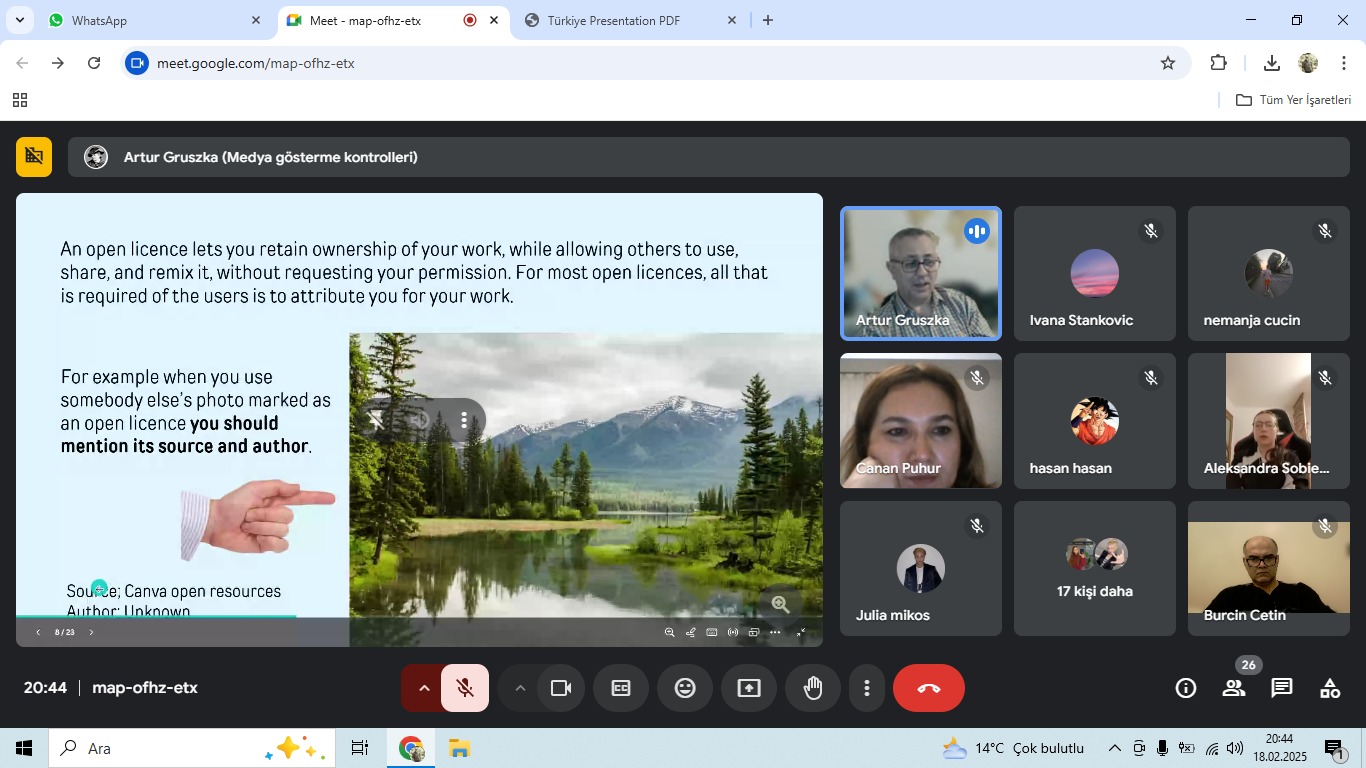Open the meeting activities panel
The height and width of the screenshot is (768, 1366).
pos(1330,688)
